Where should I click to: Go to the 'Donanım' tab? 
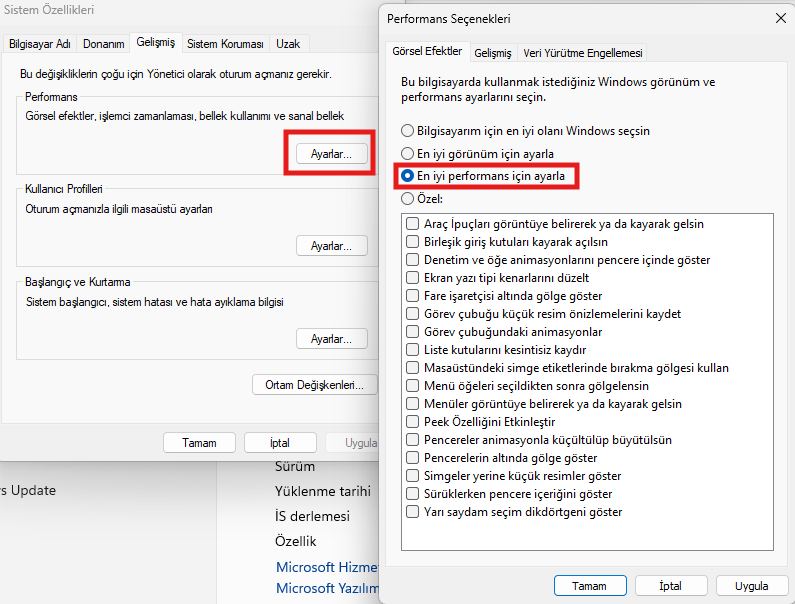(x=104, y=44)
